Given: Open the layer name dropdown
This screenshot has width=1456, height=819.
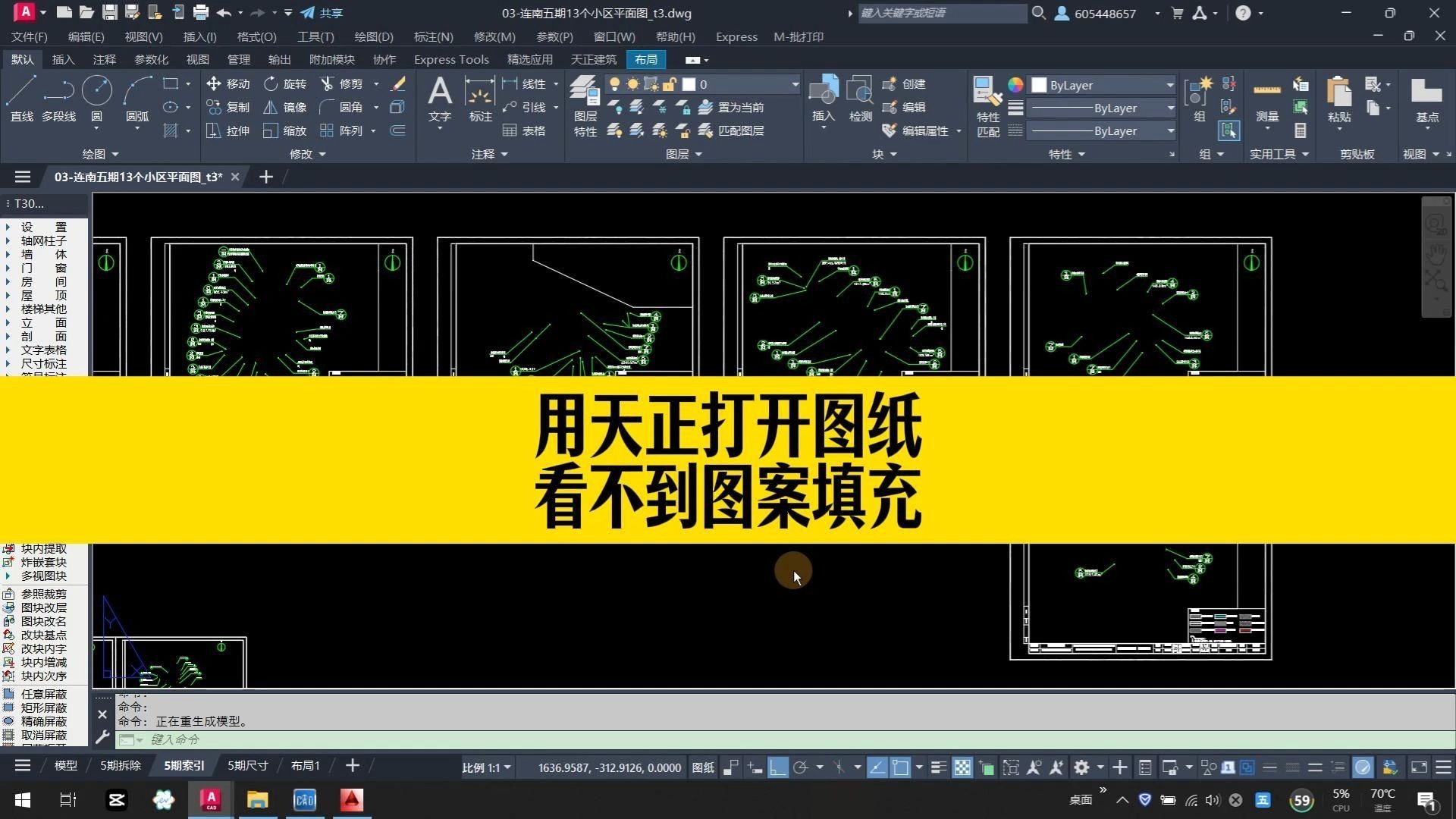Looking at the screenshot, I should click(794, 84).
